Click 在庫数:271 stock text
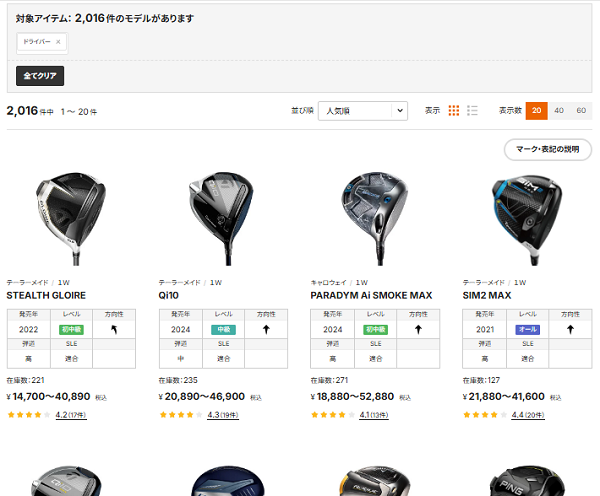 coord(329,380)
